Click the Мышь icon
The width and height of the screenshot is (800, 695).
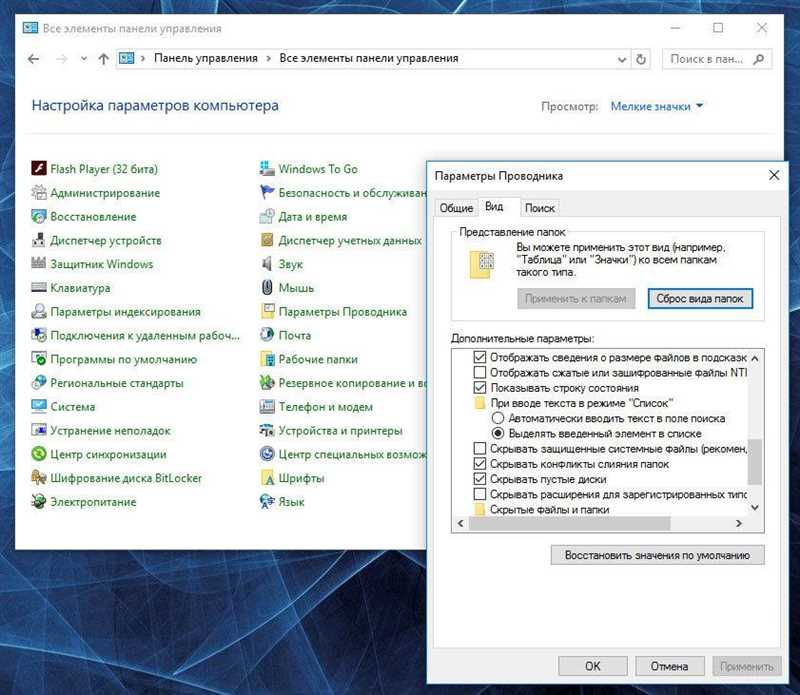click(267, 287)
